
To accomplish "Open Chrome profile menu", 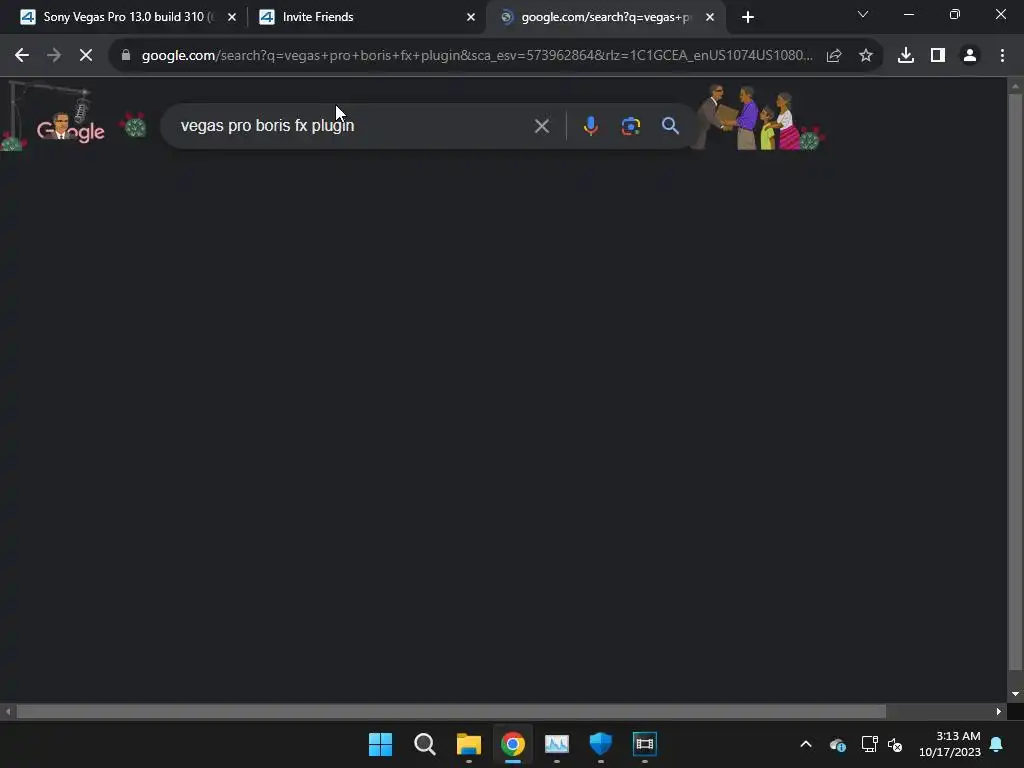I will click(x=970, y=56).
